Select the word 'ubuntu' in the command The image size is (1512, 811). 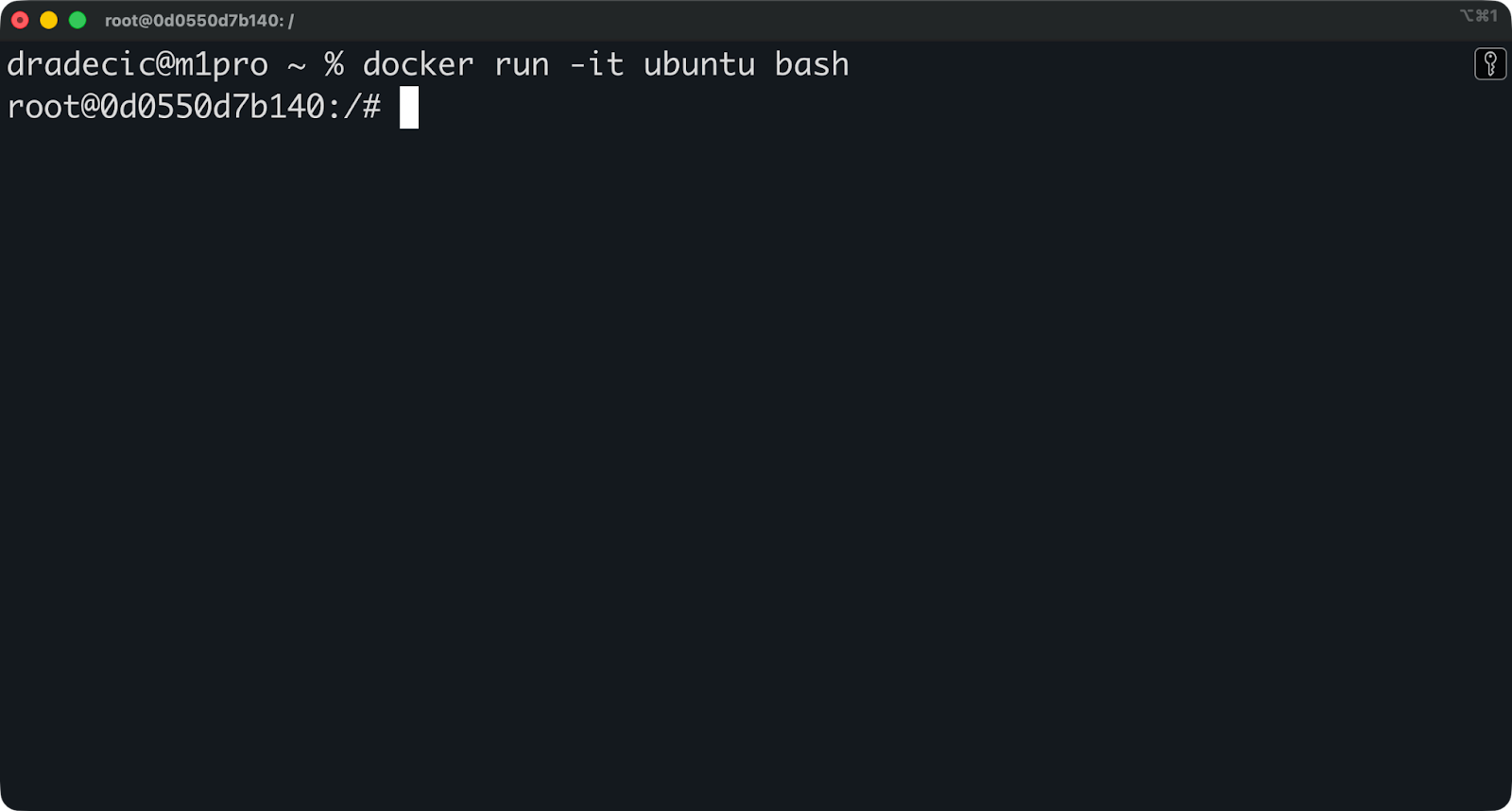[699, 64]
